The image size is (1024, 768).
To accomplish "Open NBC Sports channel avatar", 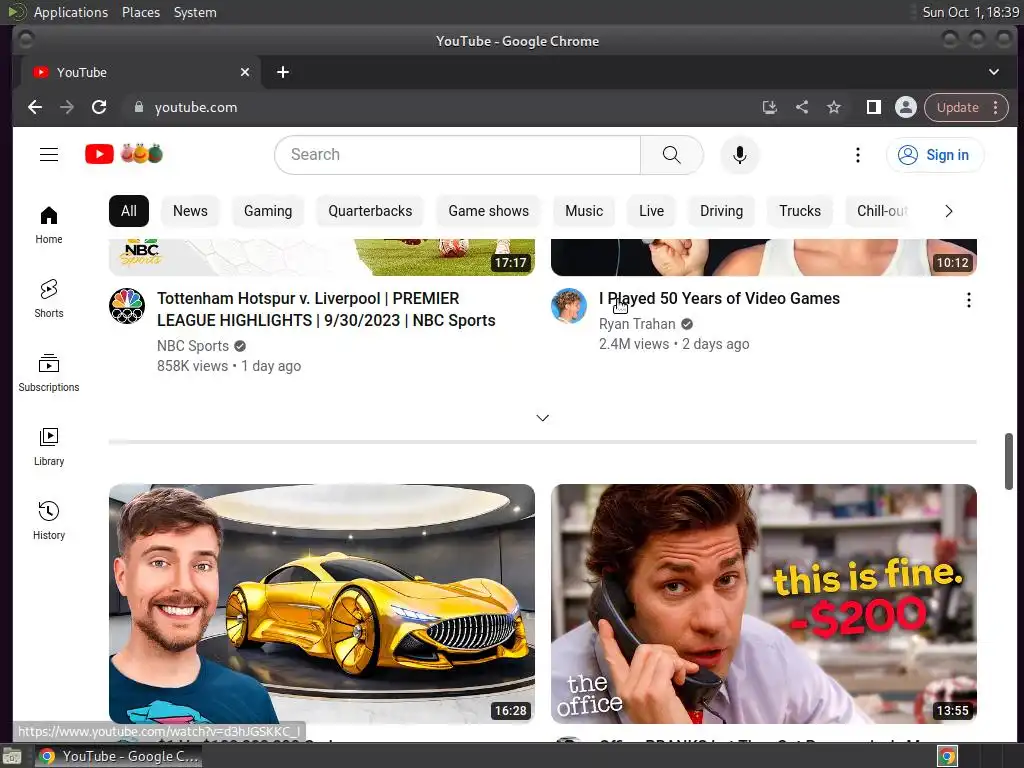I will (127, 306).
